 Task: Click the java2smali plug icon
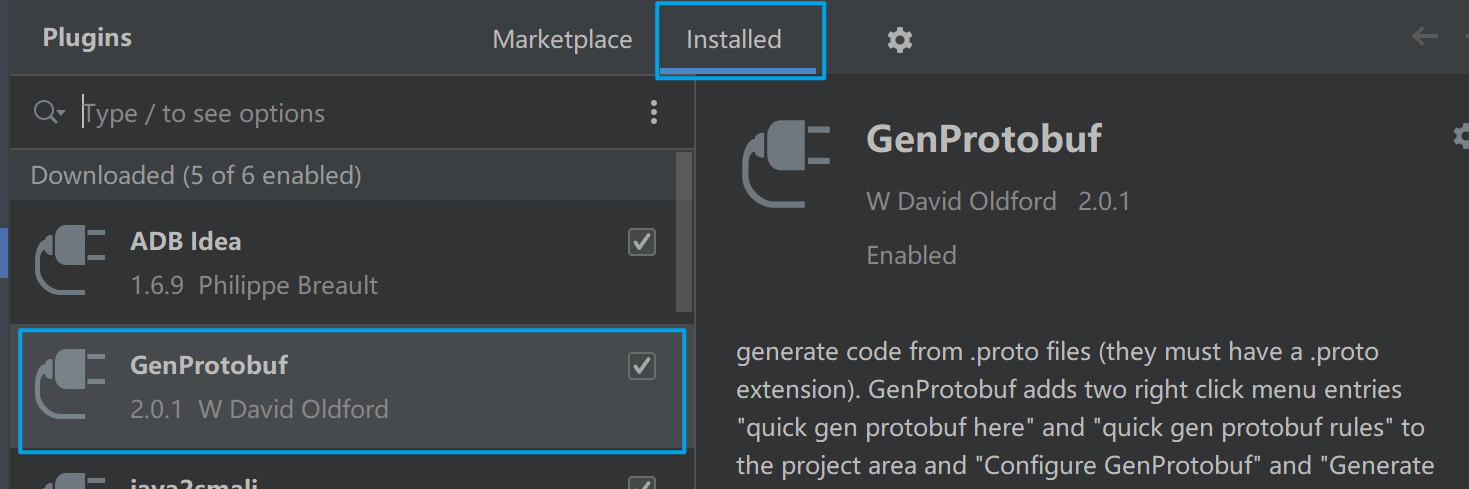point(70,482)
